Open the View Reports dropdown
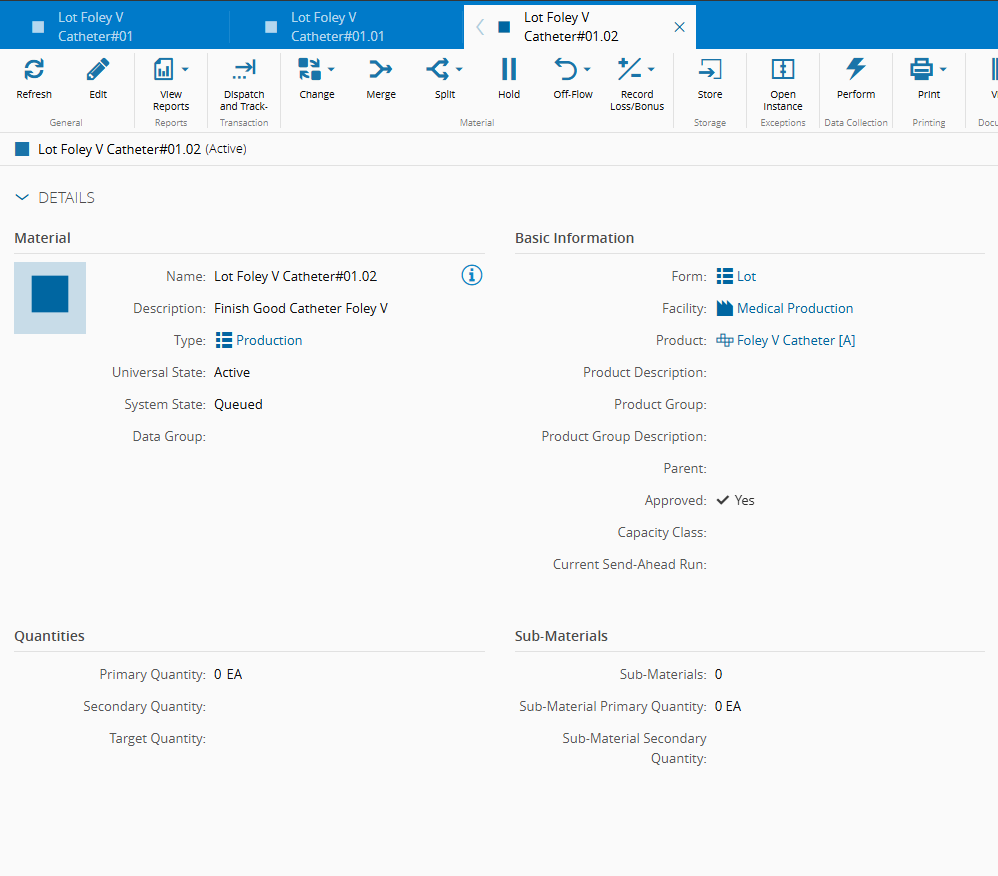Viewport: 998px width, 876px height. click(x=185, y=70)
